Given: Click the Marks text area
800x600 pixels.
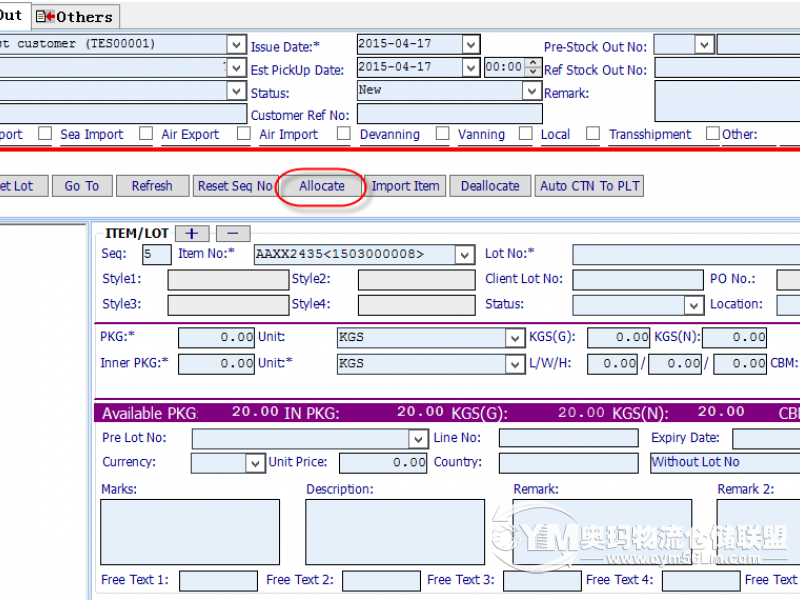Looking at the screenshot, I should pyautogui.click(x=190, y=532).
